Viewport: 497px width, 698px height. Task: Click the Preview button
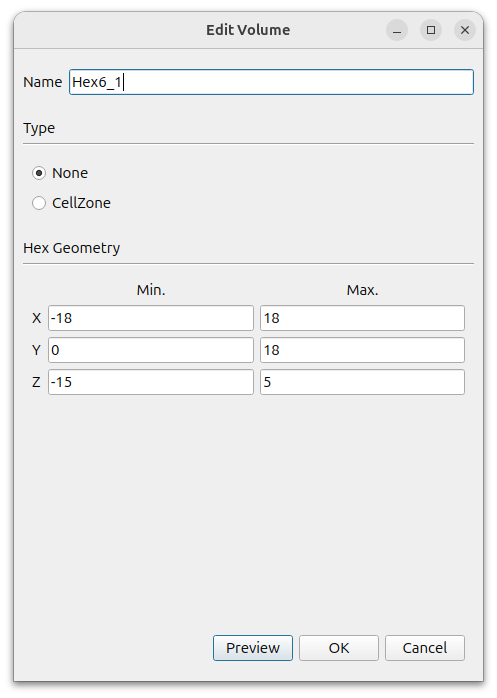pos(253,648)
